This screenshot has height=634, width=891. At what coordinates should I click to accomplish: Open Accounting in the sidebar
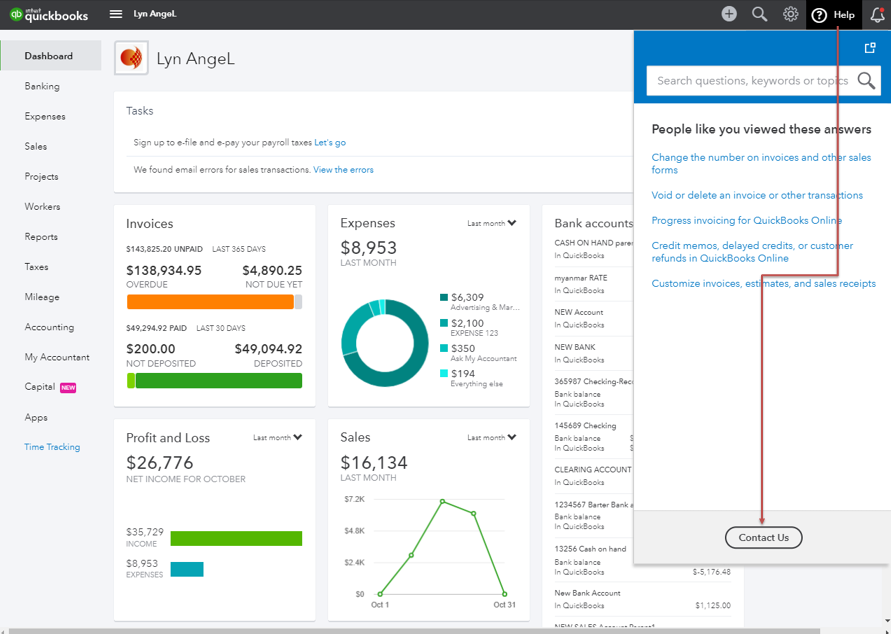coord(49,327)
